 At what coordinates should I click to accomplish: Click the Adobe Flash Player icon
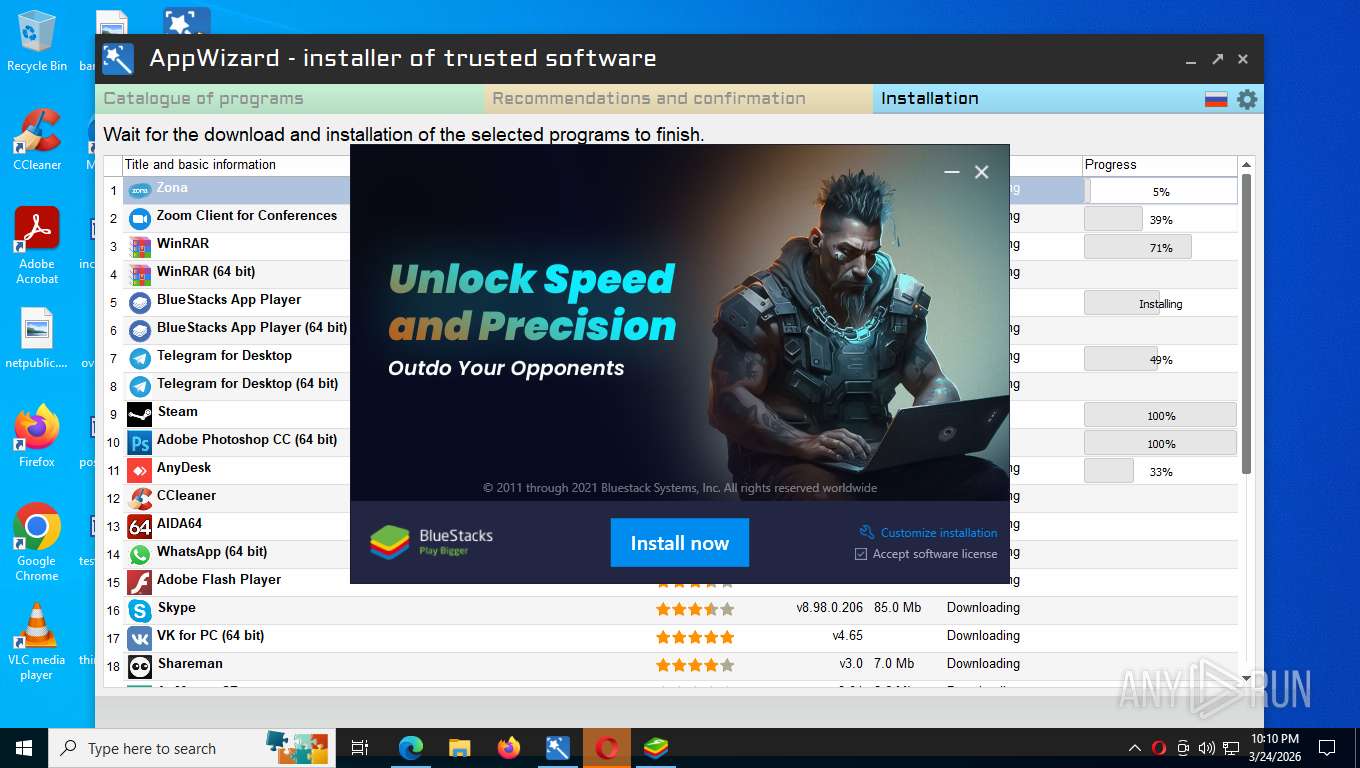(139, 582)
